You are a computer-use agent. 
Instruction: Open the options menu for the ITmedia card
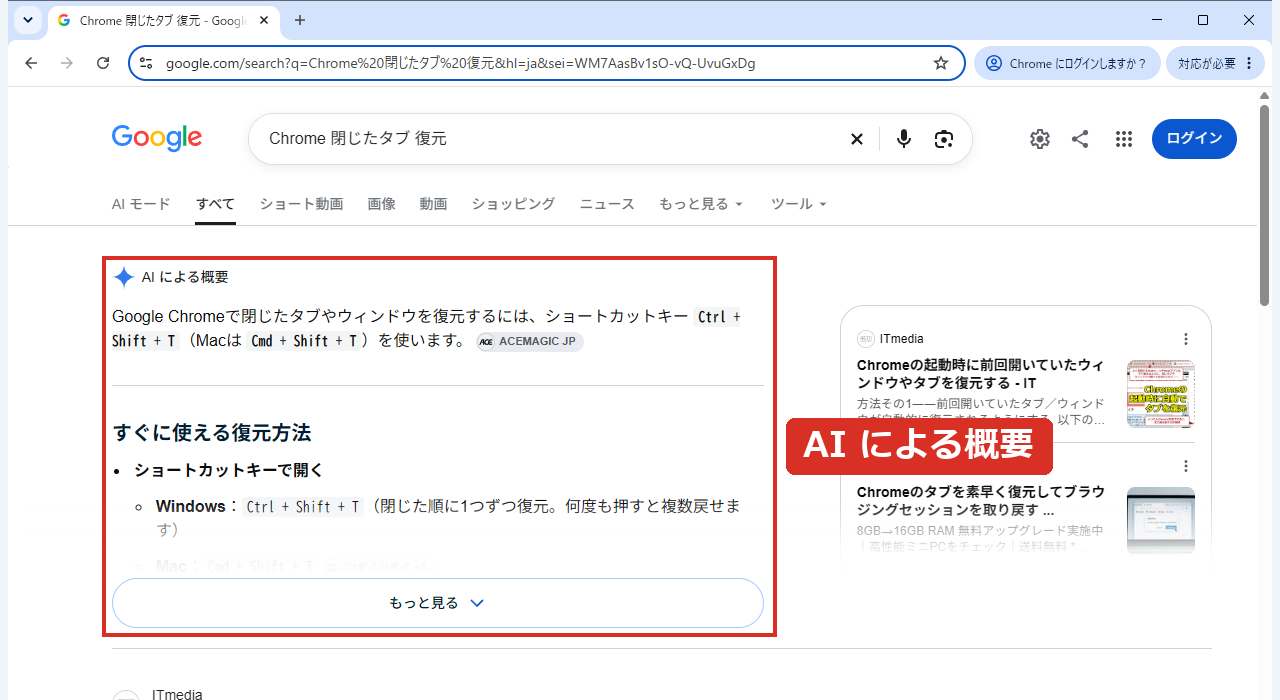point(1186,339)
